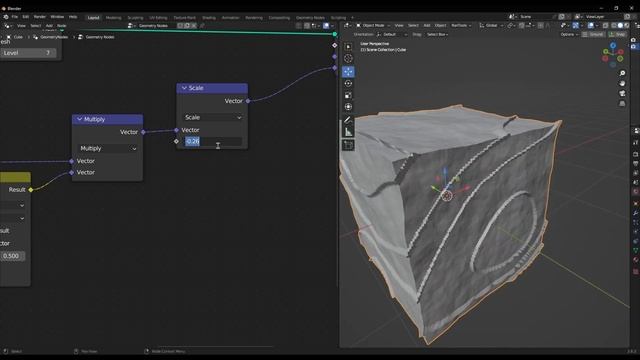Open 3D viewport View menu
640x360 pixels.
[399, 25]
